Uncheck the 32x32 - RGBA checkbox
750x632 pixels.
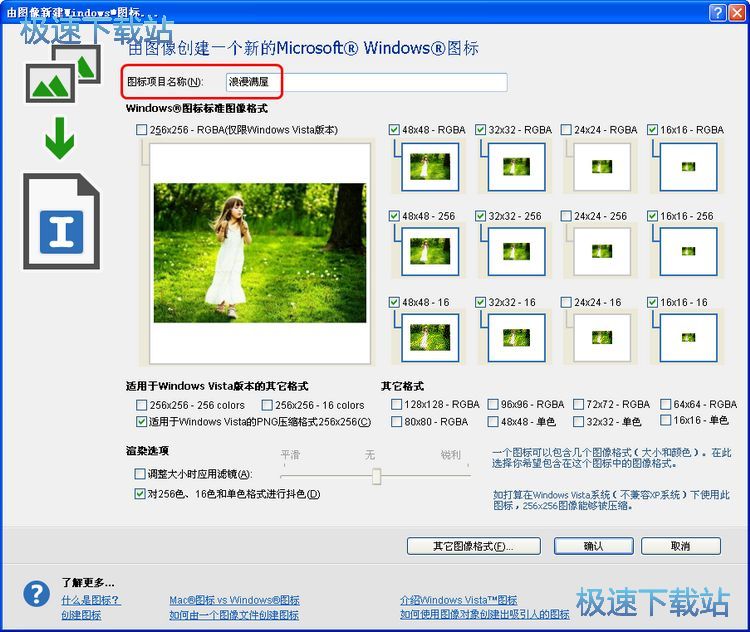click(x=480, y=130)
